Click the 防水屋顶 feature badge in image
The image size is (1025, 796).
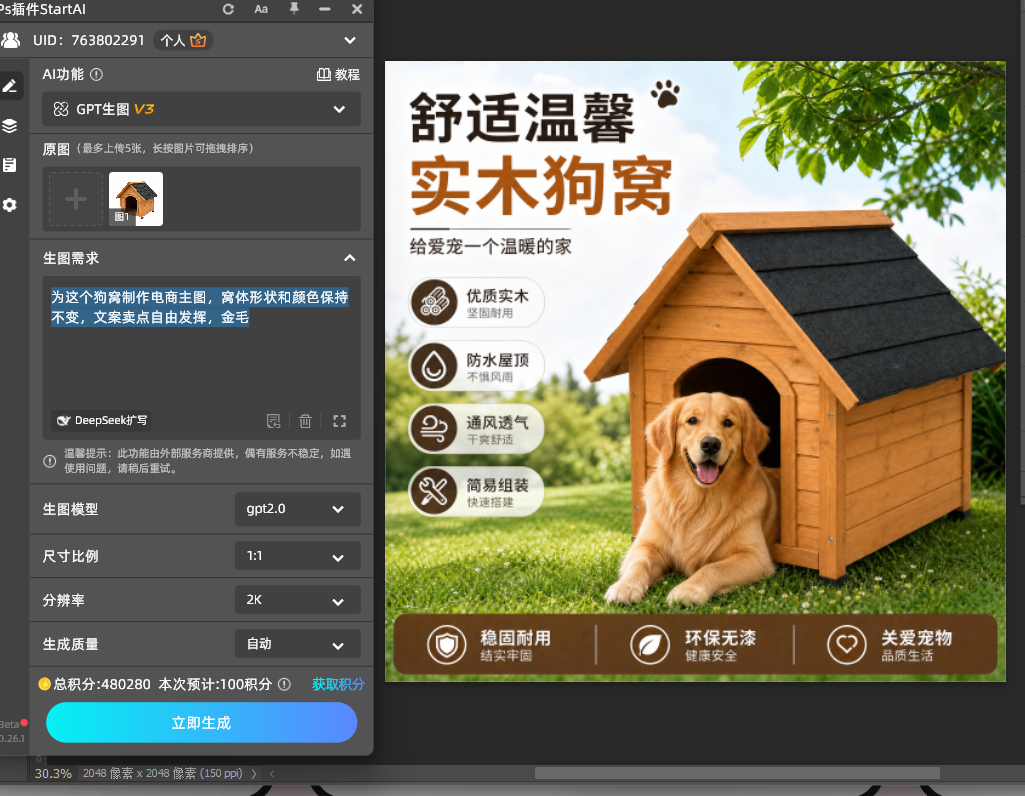point(477,366)
